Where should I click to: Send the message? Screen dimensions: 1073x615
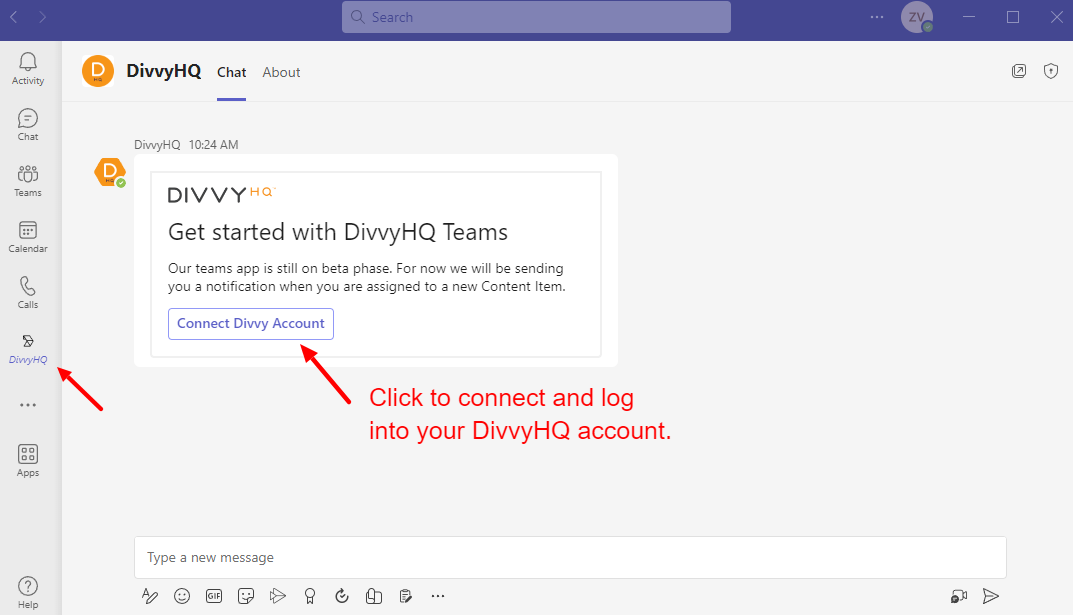coord(990,597)
